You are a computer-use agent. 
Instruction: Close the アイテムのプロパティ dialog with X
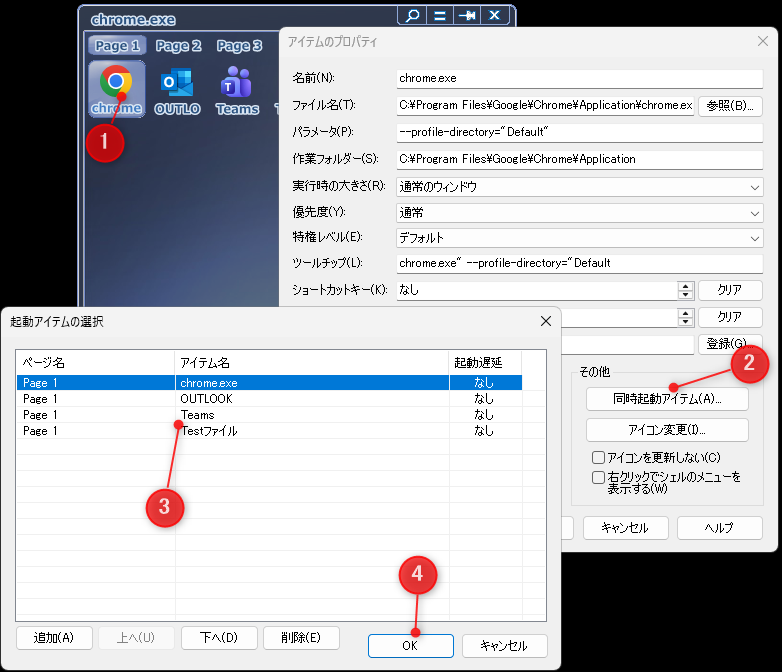(762, 41)
